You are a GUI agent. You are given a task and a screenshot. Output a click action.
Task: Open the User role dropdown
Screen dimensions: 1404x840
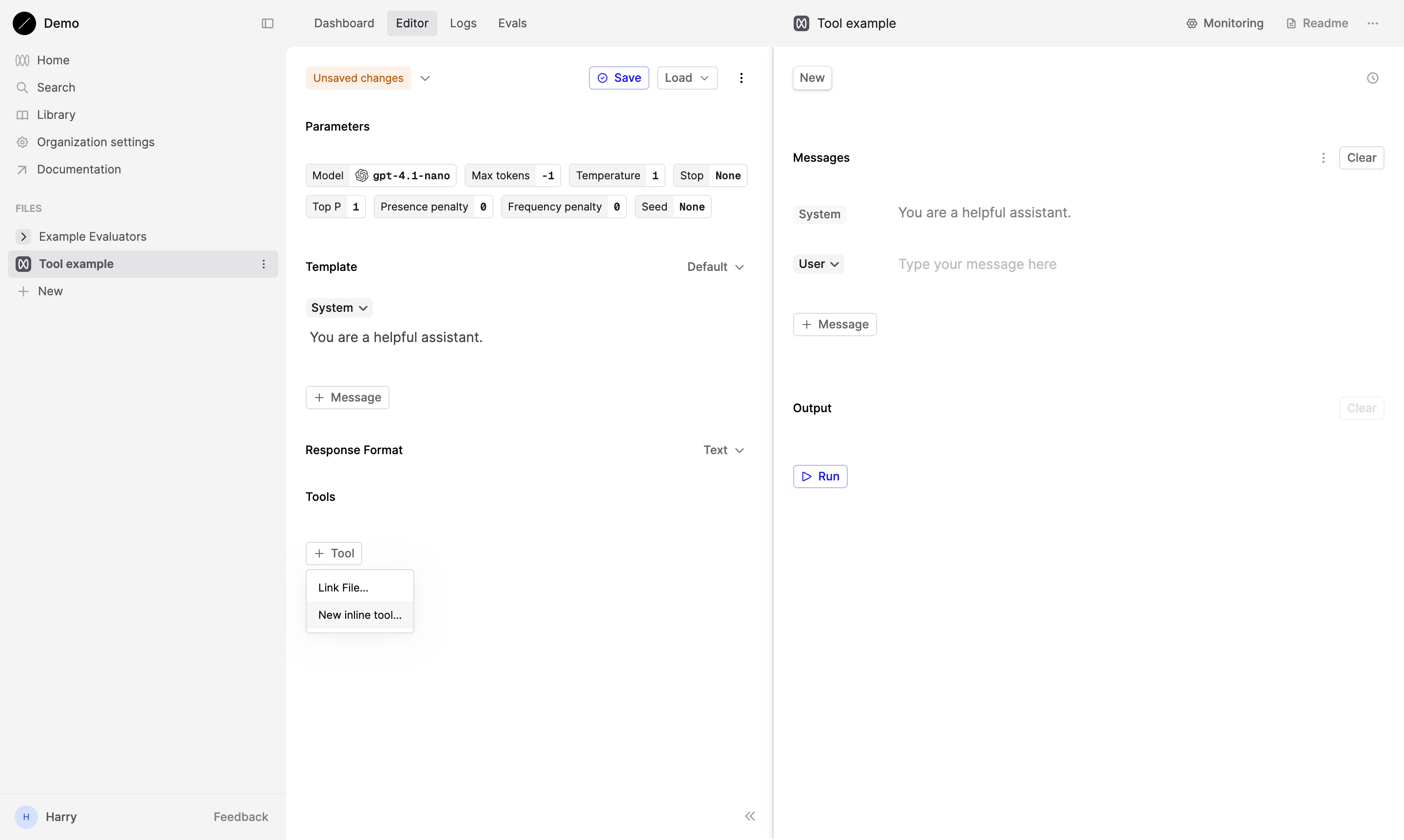pos(818,264)
